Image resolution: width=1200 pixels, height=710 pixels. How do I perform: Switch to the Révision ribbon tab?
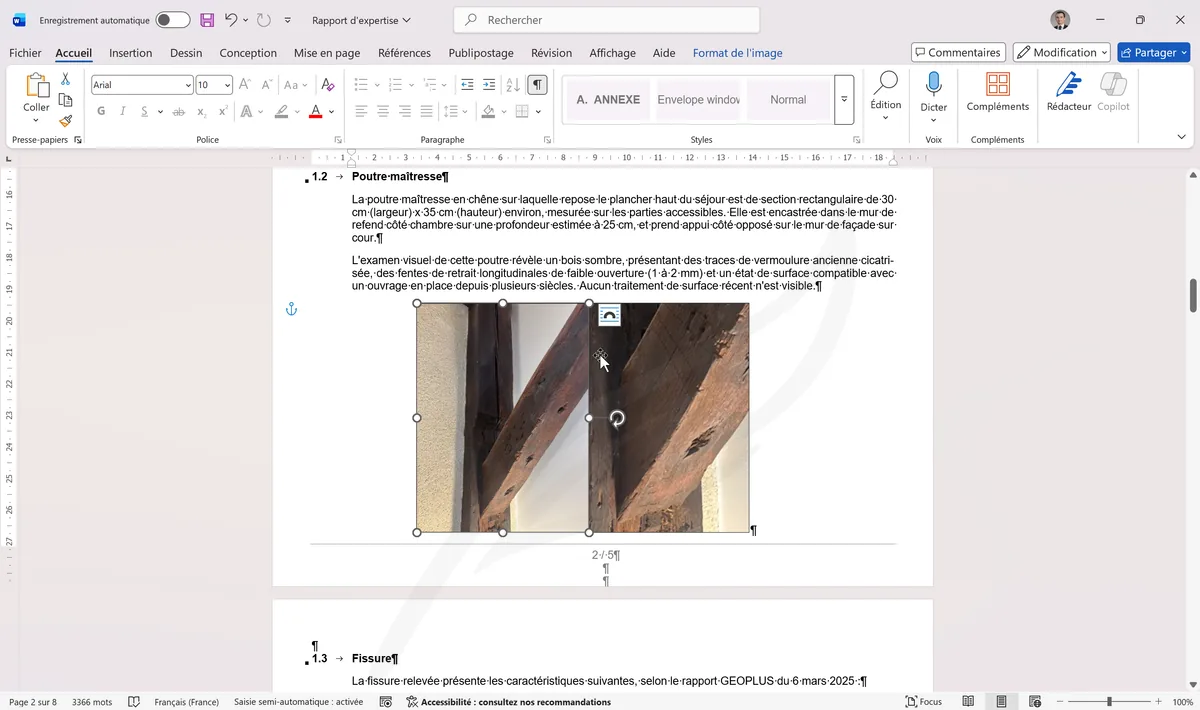[x=551, y=52]
